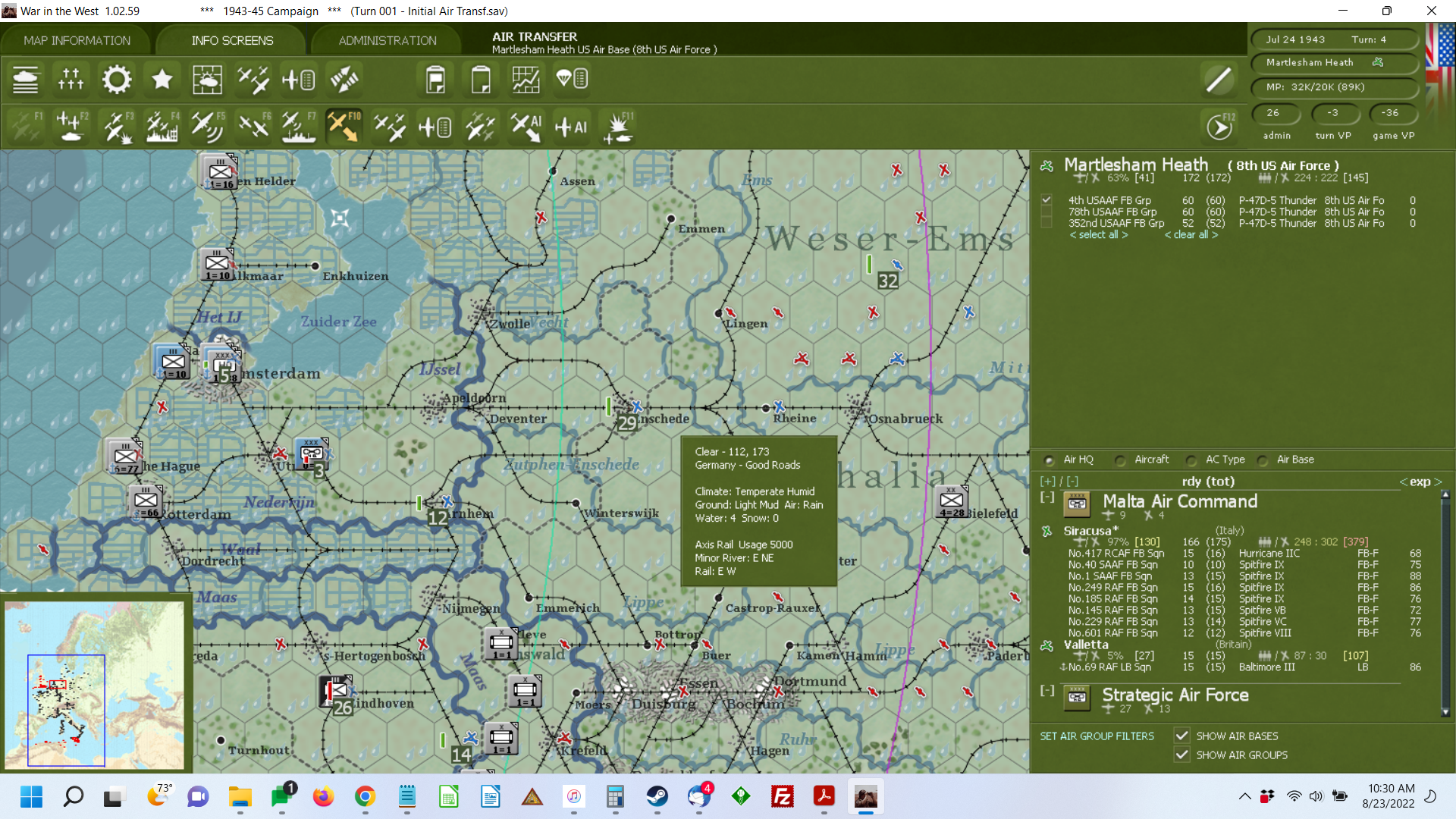This screenshot has height=819, width=1456.
Task: Open the weather map icon
Action: pyautogui.click(x=207, y=79)
